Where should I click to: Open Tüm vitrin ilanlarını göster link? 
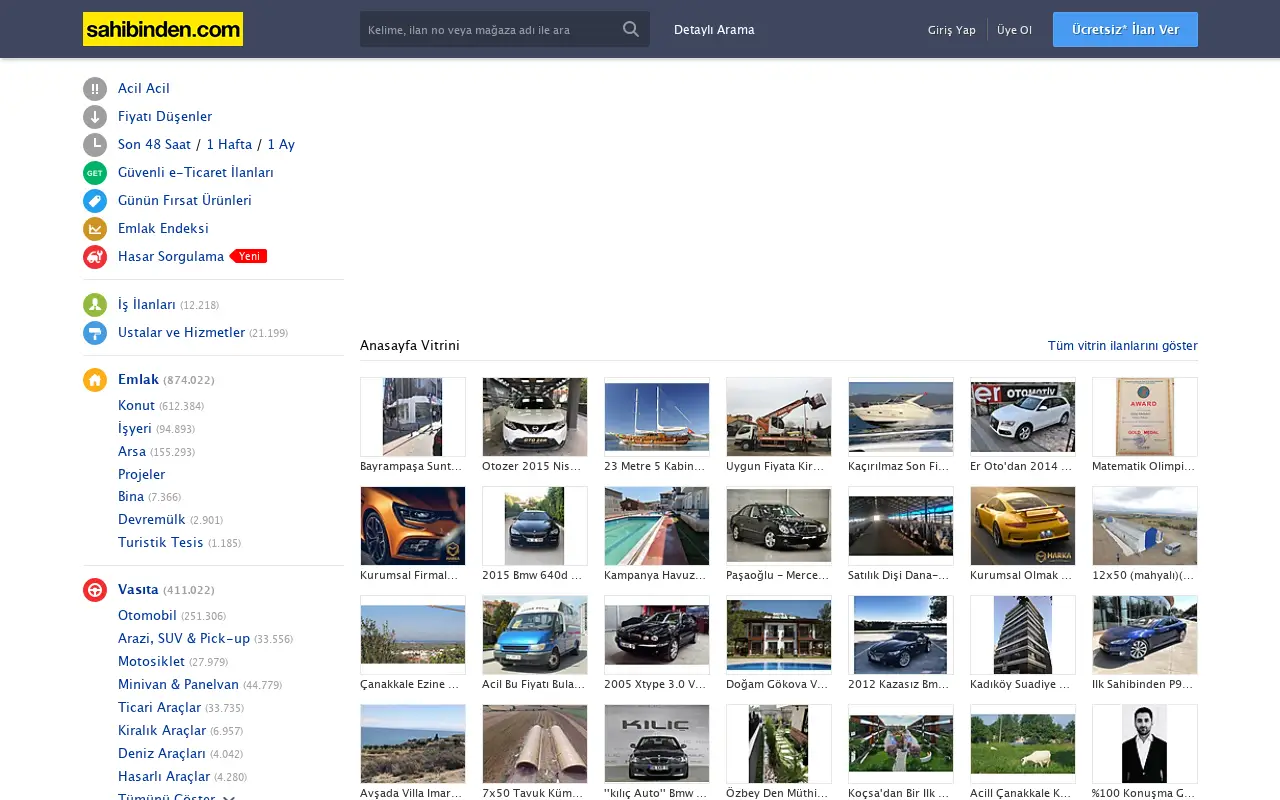tap(1122, 346)
